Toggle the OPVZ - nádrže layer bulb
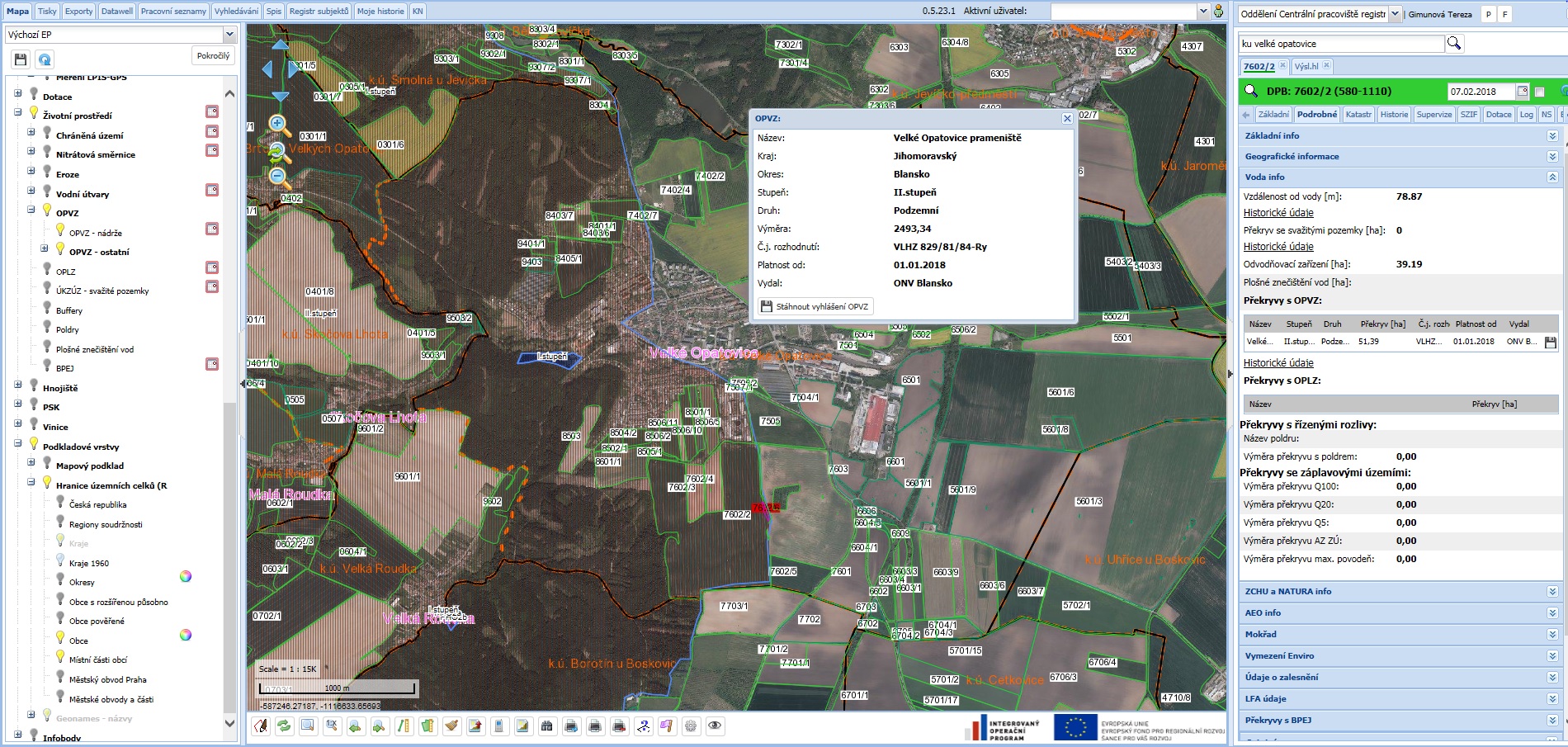The height and width of the screenshot is (747, 1568). tap(60, 230)
